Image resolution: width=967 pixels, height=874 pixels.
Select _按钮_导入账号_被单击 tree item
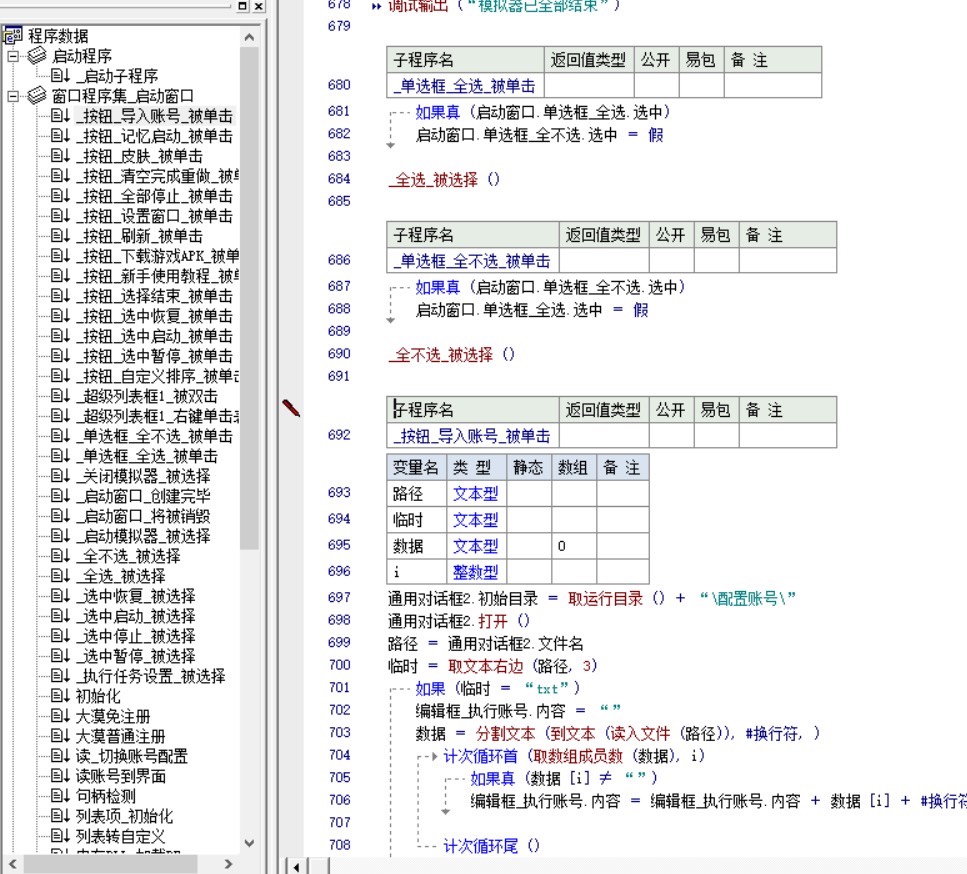tap(154, 116)
